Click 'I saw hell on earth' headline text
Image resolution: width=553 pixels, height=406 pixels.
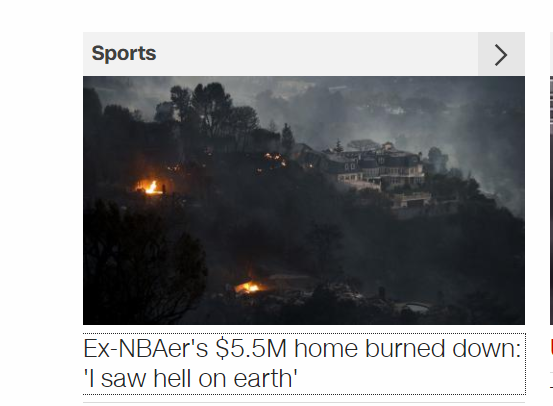[190, 378]
